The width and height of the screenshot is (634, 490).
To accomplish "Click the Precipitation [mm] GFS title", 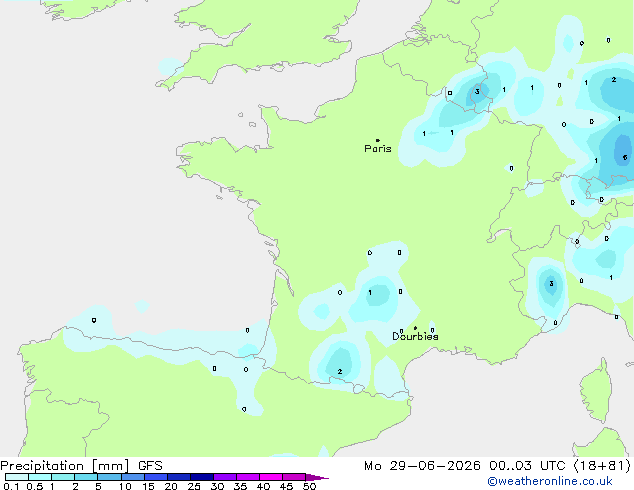I will (81, 466).
